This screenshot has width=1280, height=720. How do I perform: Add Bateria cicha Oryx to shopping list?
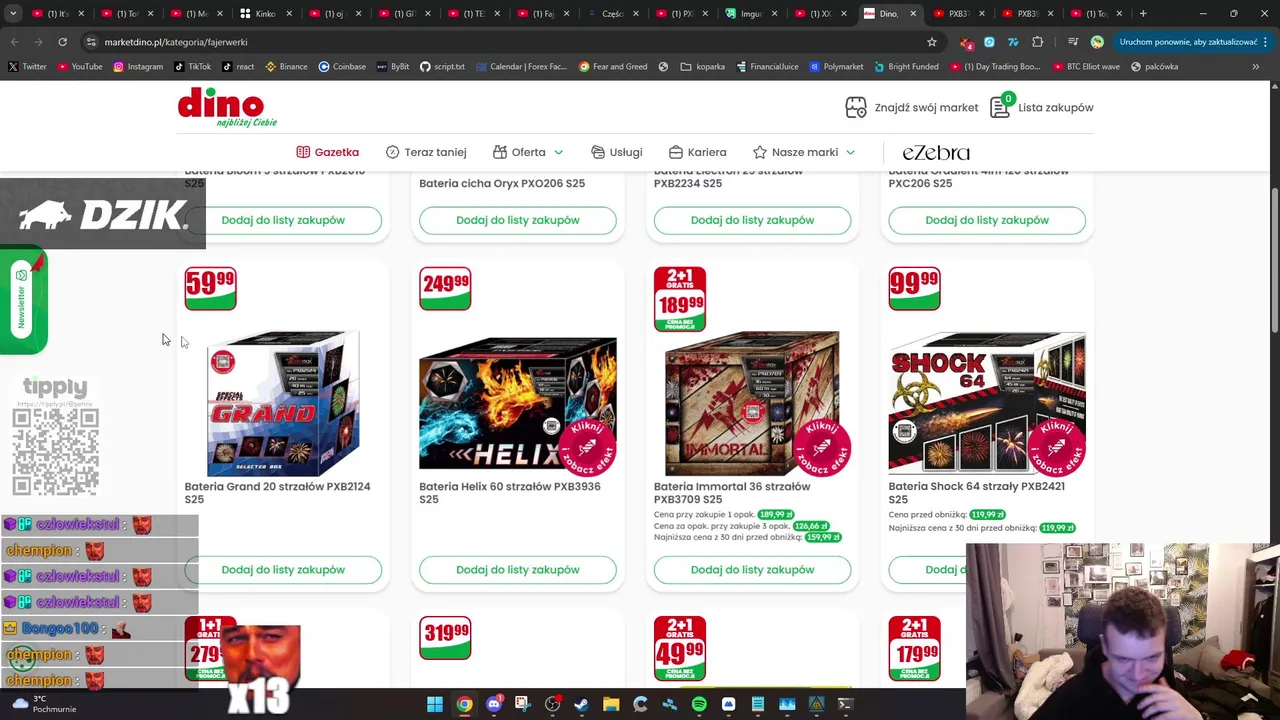(x=518, y=220)
